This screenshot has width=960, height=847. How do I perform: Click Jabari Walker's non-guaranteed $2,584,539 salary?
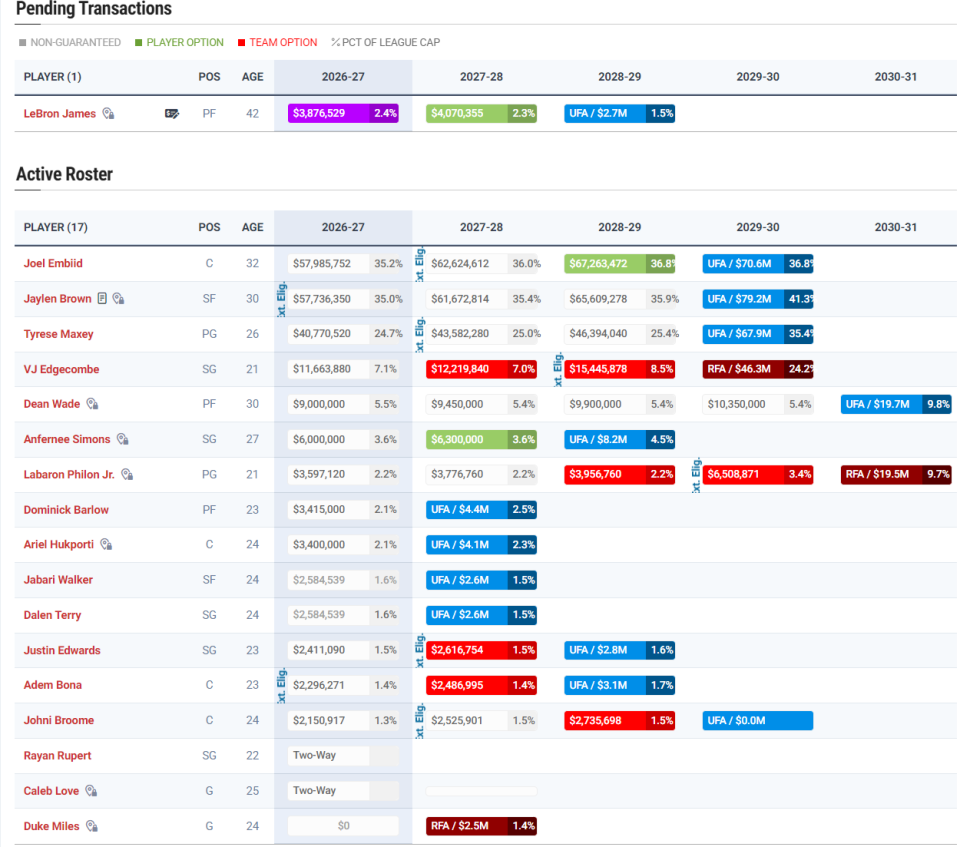click(x=343, y=579)
